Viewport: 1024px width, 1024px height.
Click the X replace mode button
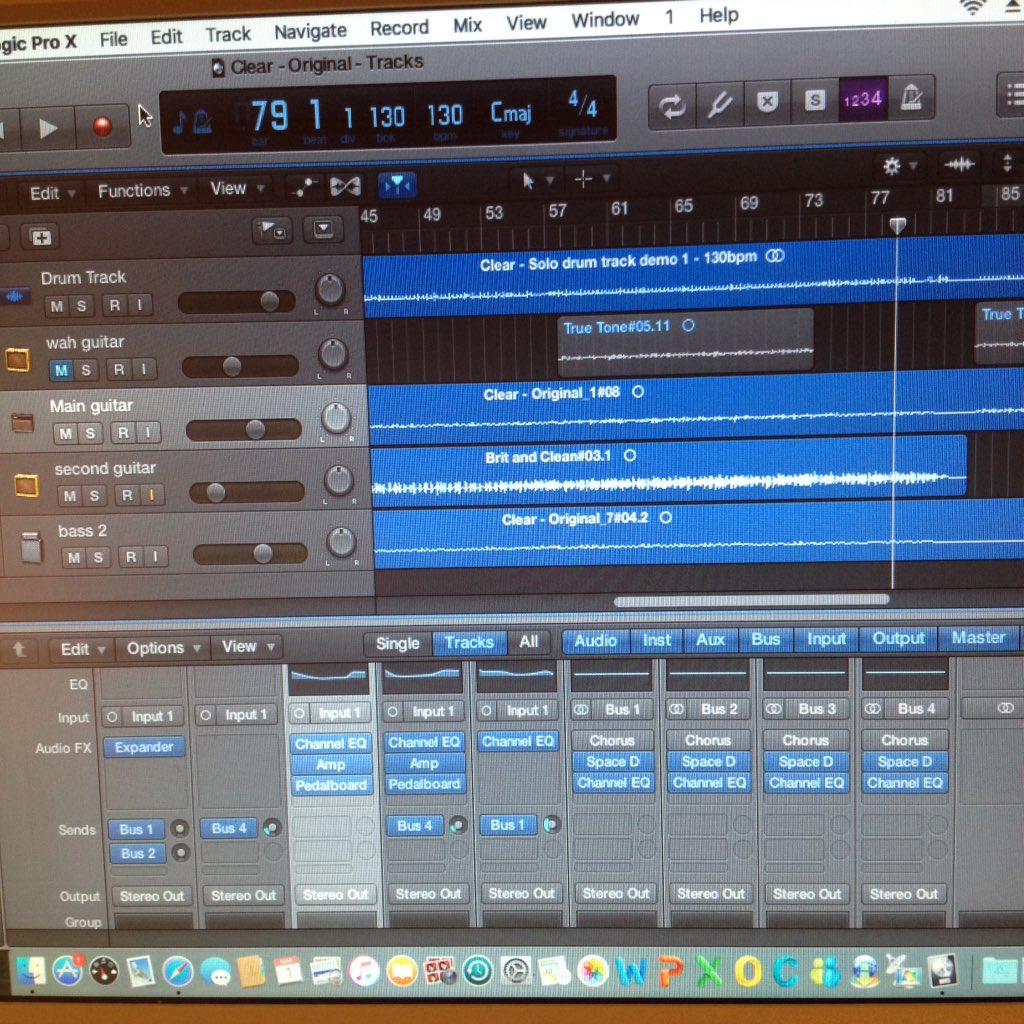(767, 103)
